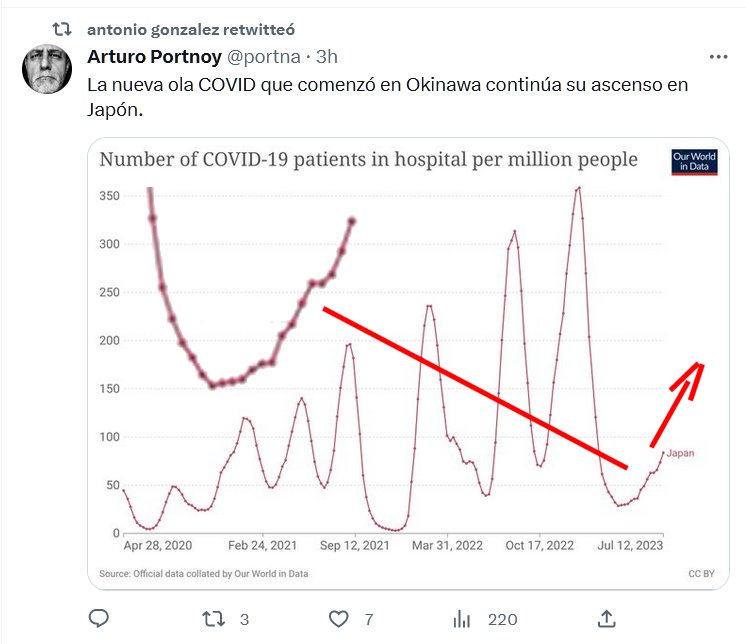Click the retweeted indicator icon at top
This screenshot has width=746, height=644.
pos(60,30)
